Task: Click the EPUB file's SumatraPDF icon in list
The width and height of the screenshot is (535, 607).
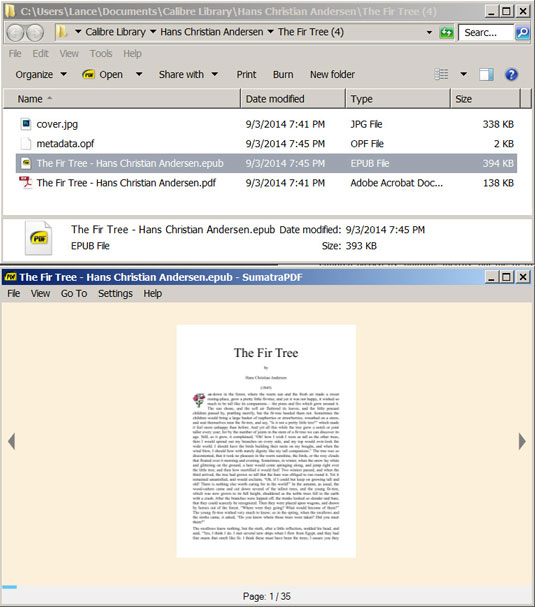Action: 26,163
